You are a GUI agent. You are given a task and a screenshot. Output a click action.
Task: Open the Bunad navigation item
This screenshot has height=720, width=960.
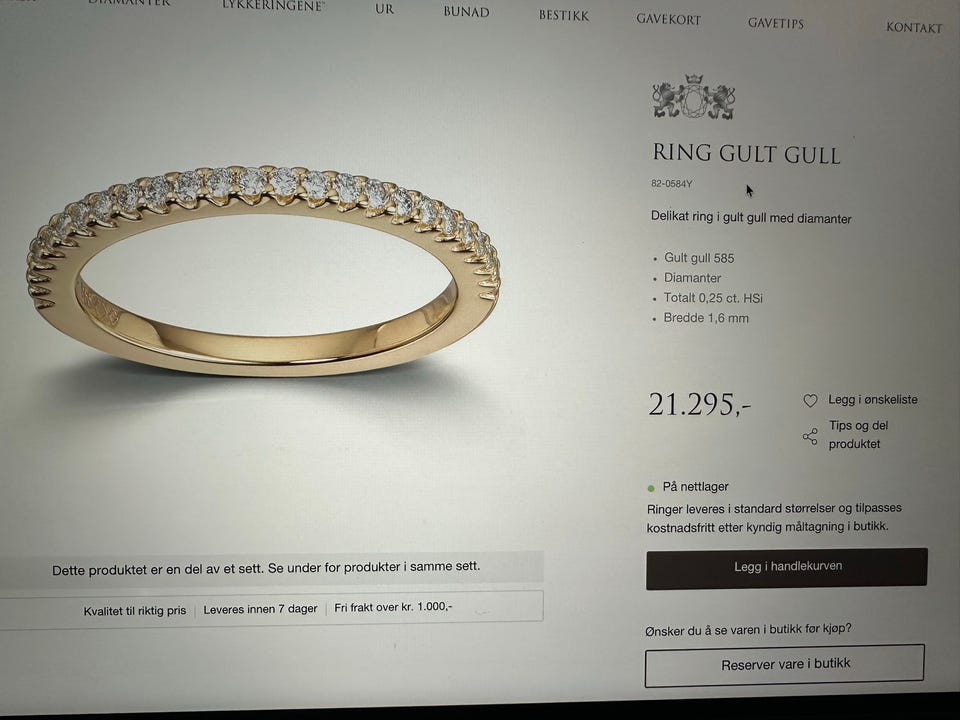point(467,12)
